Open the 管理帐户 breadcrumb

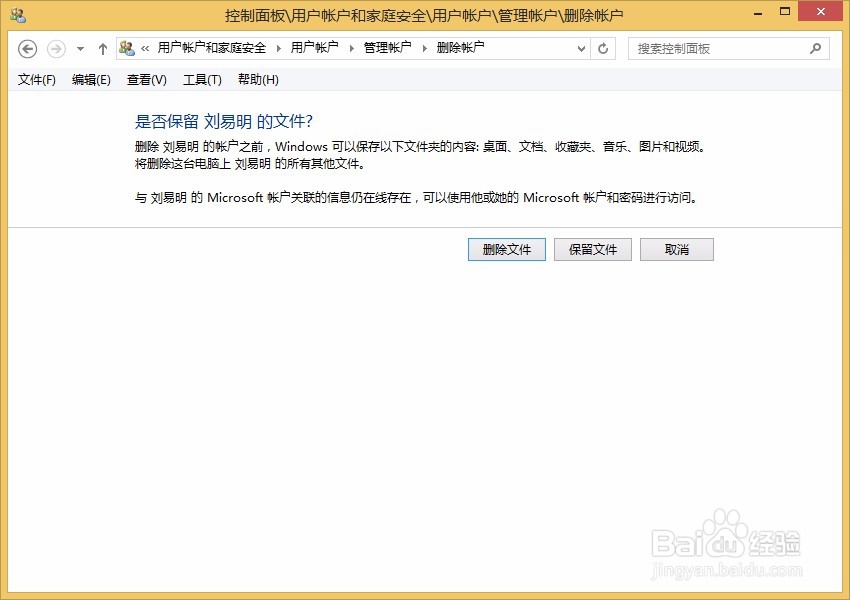click(387, 48)
